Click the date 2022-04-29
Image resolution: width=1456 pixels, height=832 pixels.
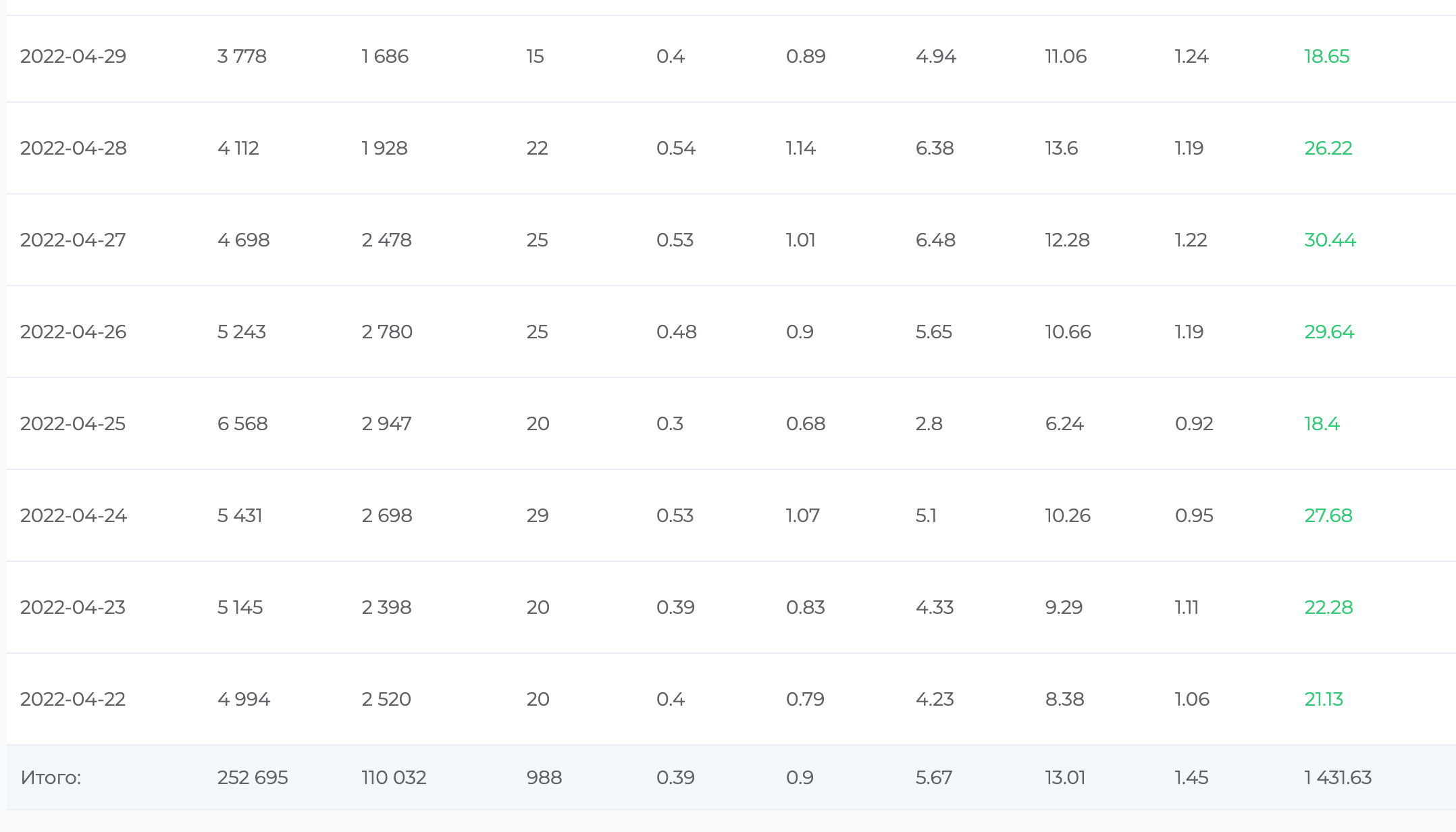73,56
